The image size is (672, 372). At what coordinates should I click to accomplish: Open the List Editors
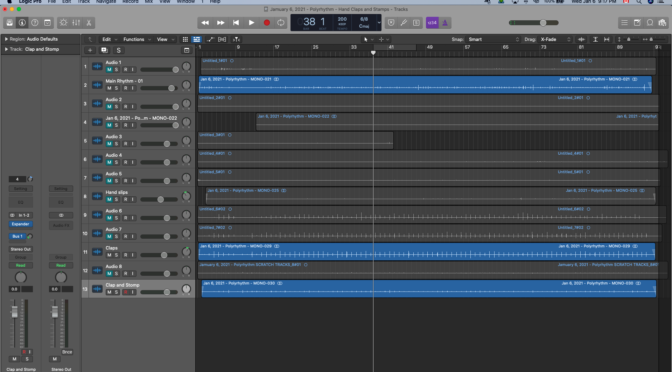624,23
